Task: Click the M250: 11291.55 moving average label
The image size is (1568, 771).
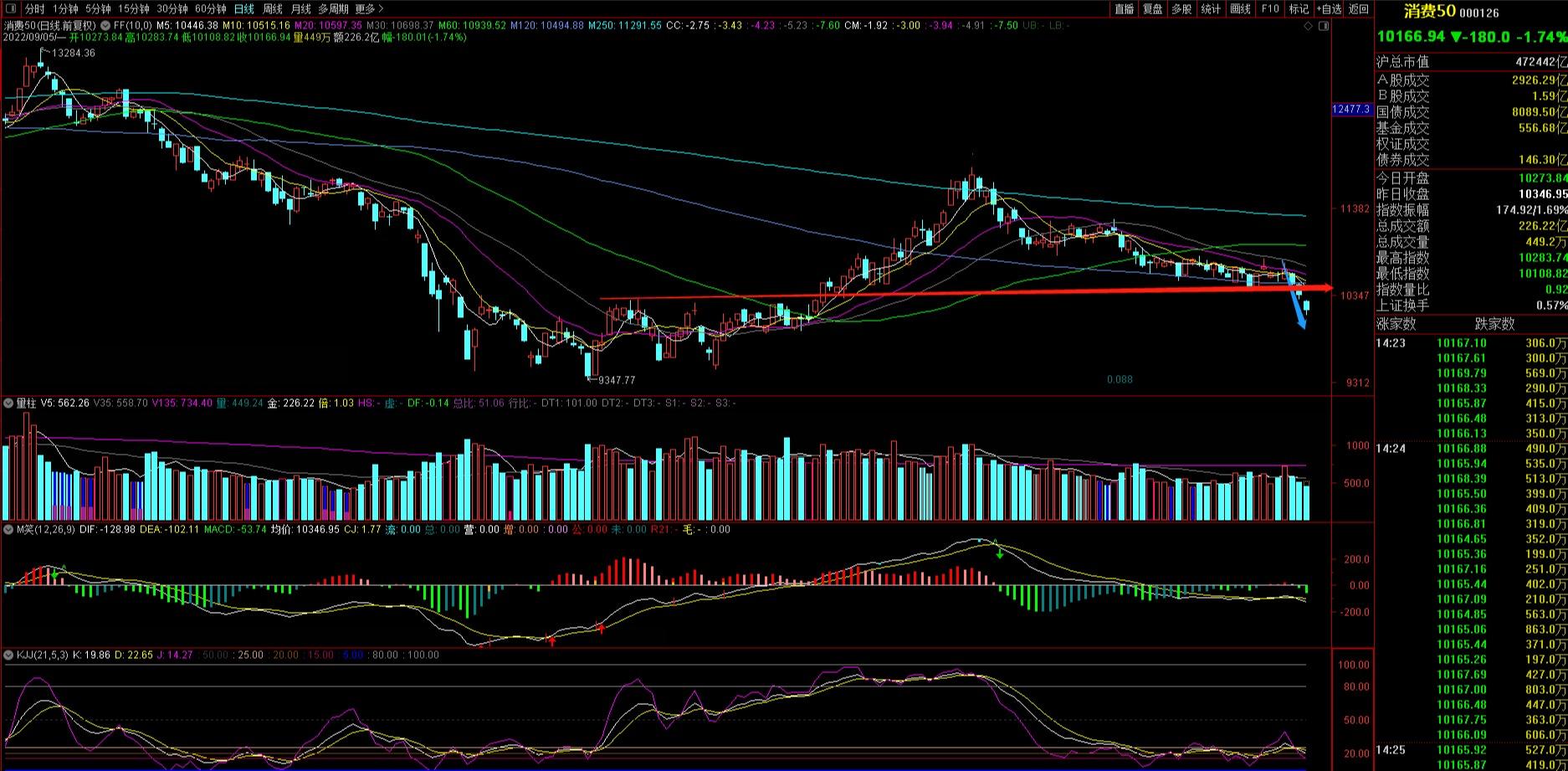Action: tap(624, 26)
